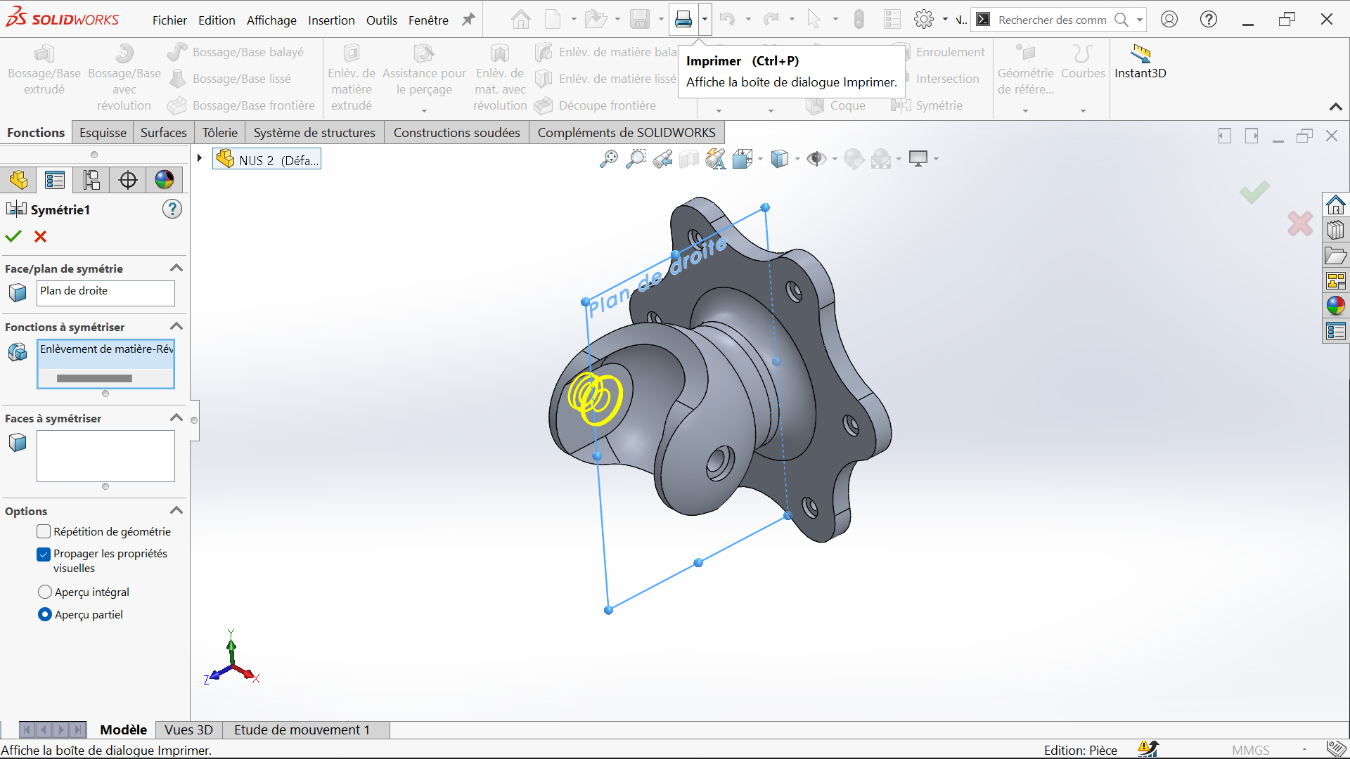Cancel the symmetry with red X
Screen dimensions: 1350x759
pos(40,236)
